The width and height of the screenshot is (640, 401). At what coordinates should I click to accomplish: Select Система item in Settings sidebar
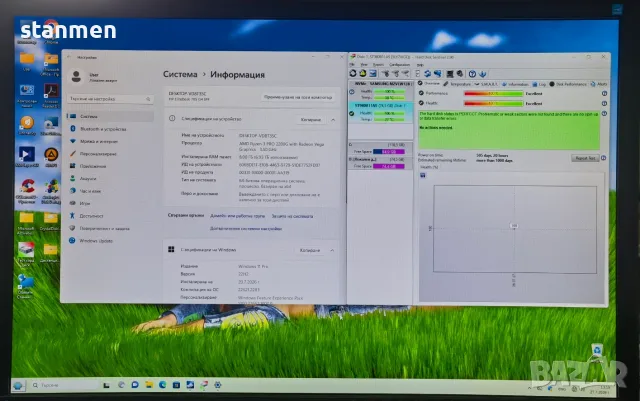110,116
